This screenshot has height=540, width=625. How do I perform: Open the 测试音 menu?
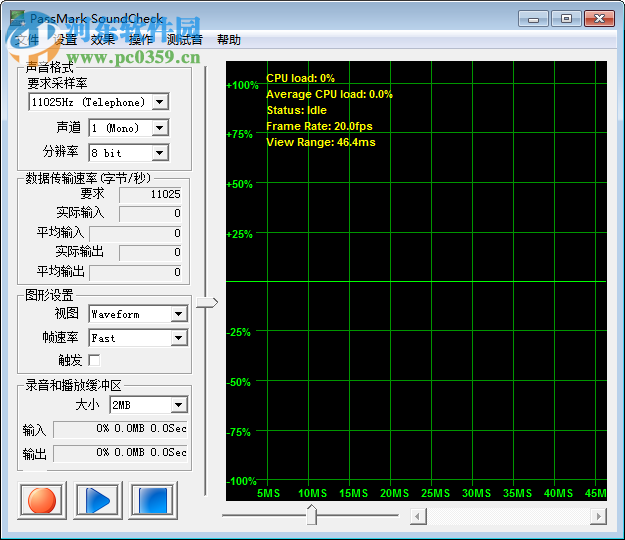coord(184,40)
